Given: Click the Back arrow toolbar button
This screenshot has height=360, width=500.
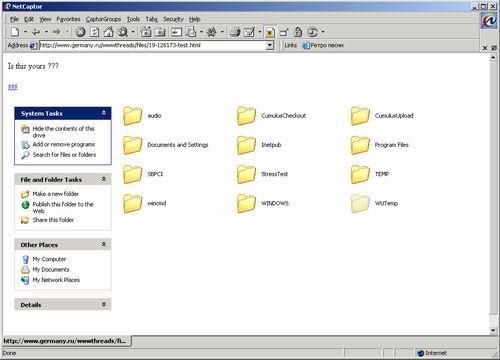Looking at the screenshot, I should coord(36,32).
